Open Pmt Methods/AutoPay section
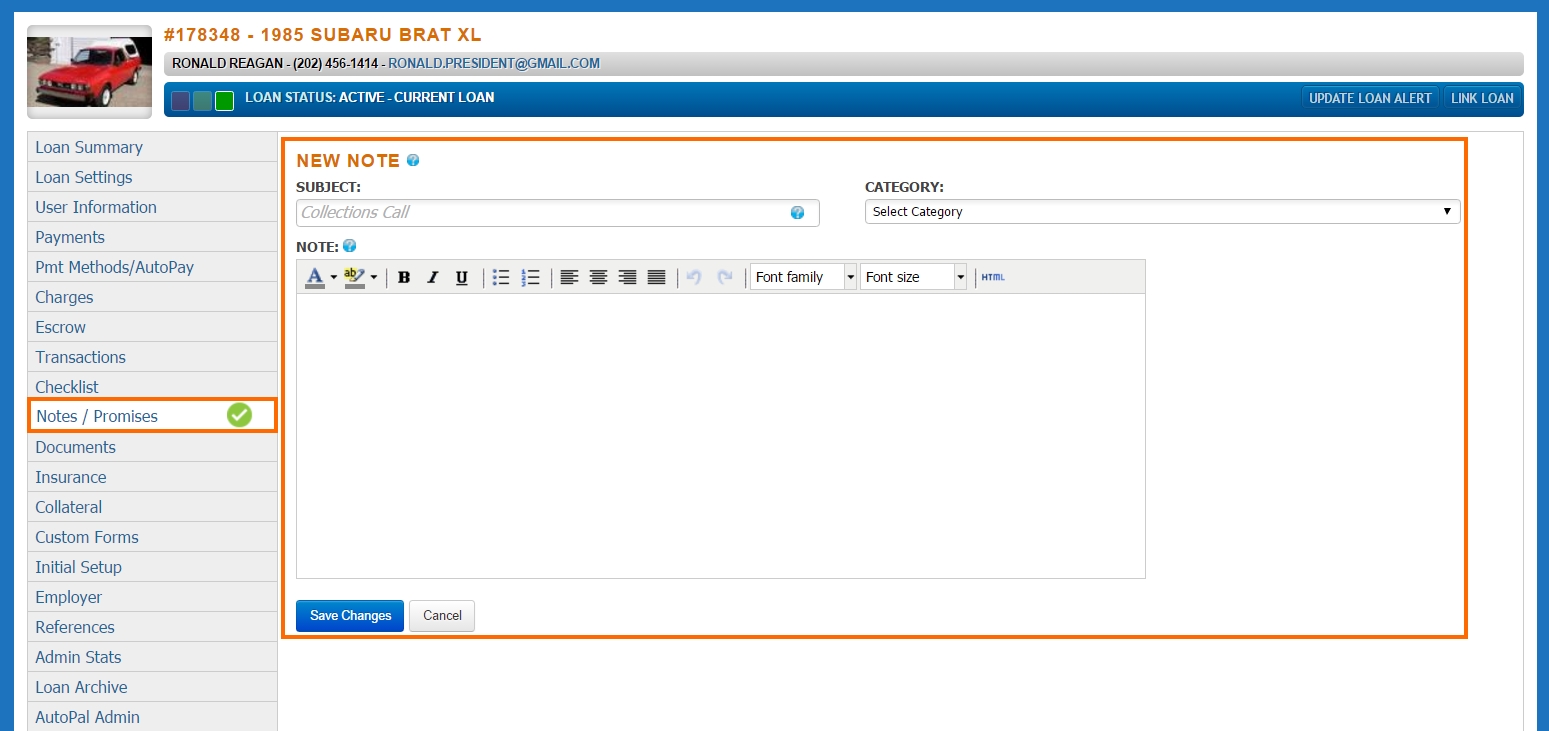The height and width of the screenshot is (731, 1549). (x=152, y=267)
